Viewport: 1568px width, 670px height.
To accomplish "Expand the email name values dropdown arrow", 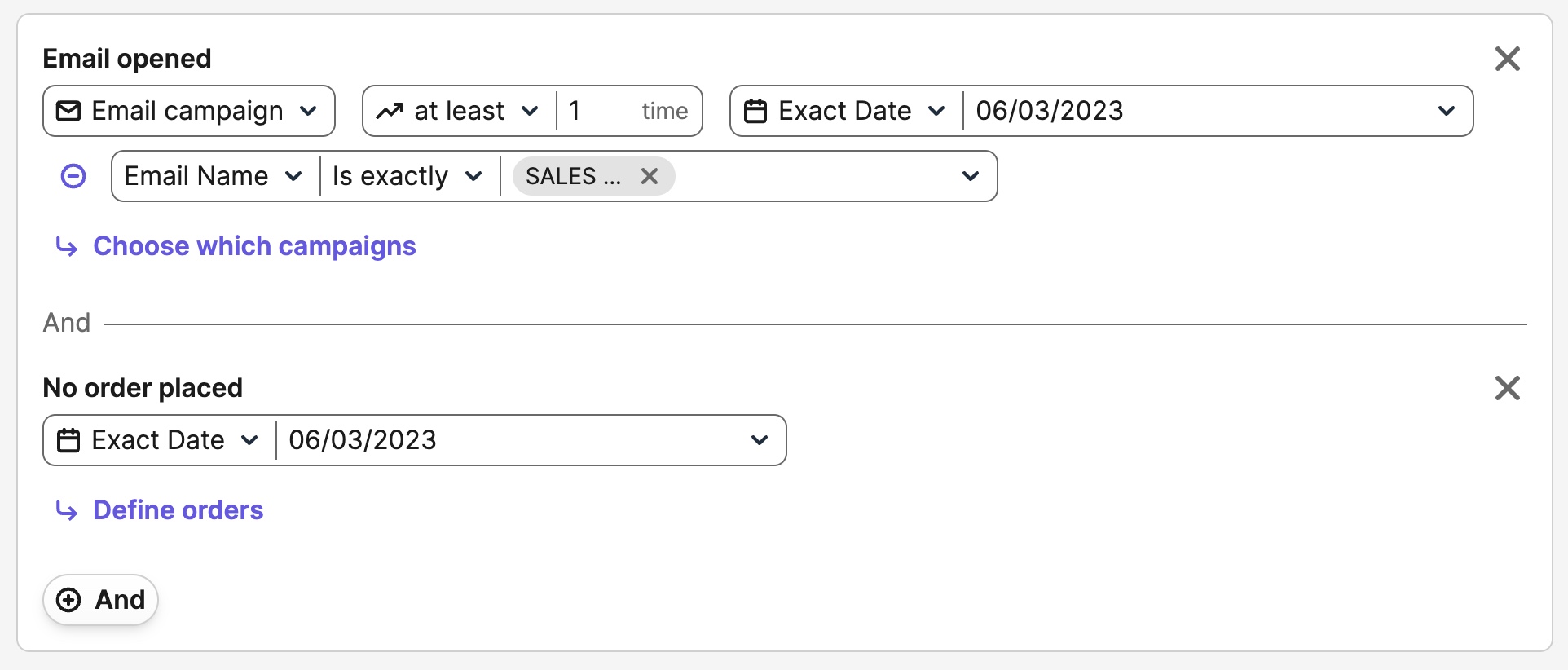I will pyautogui.click(x=970, y=176).
